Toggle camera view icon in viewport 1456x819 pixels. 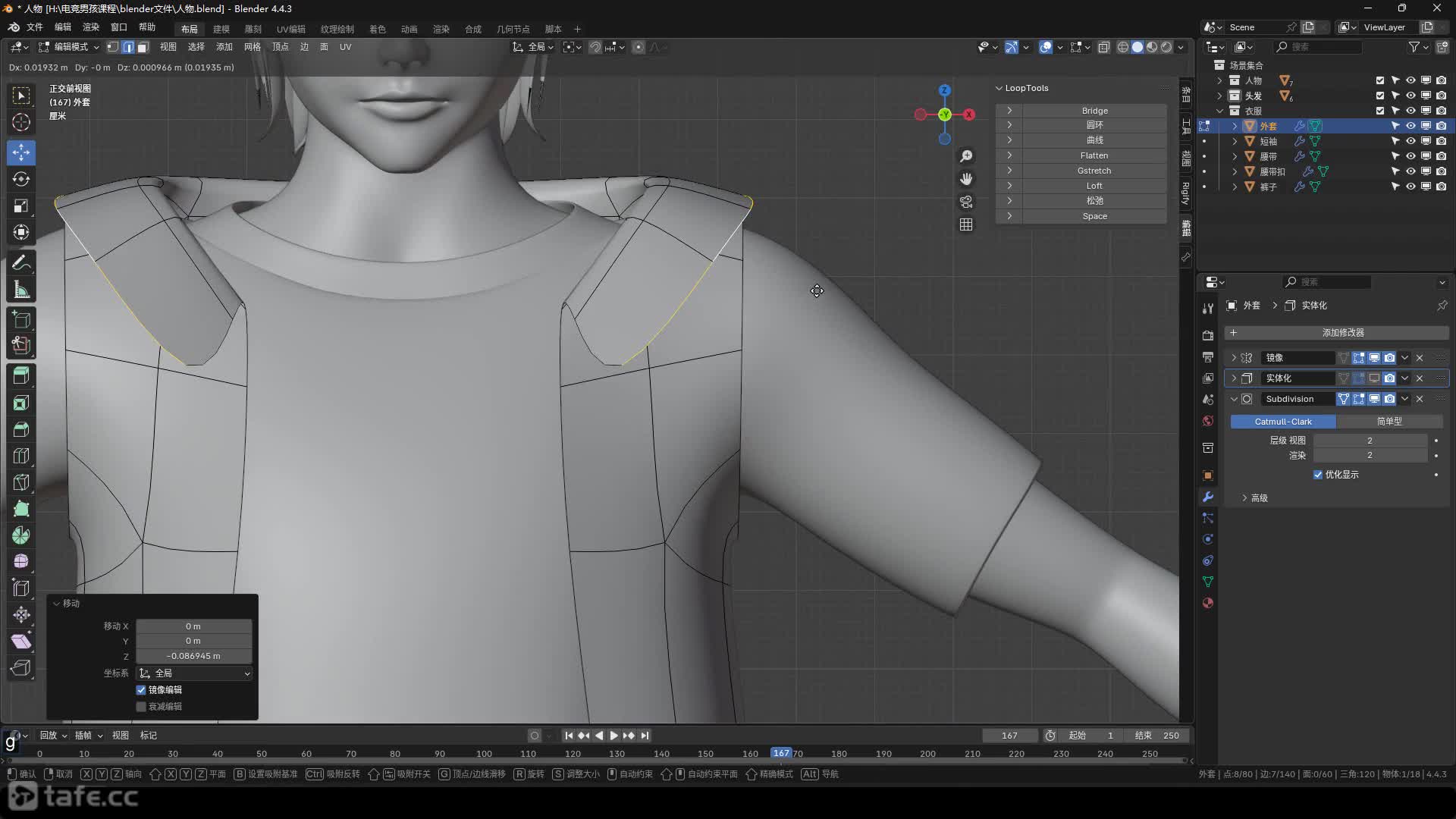966,202
